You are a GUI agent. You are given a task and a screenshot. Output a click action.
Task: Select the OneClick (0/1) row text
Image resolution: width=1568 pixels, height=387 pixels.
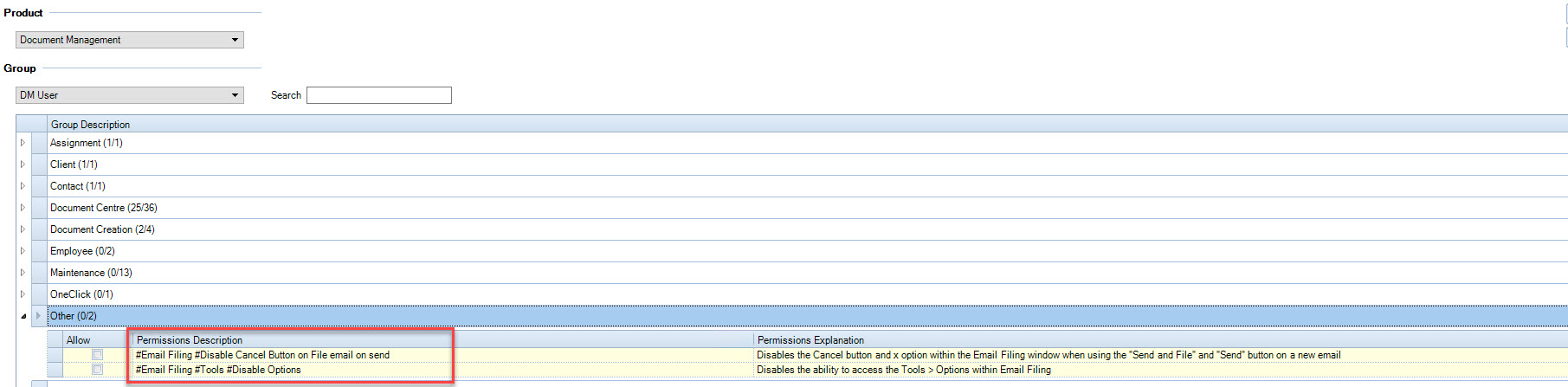coord(81,294)
